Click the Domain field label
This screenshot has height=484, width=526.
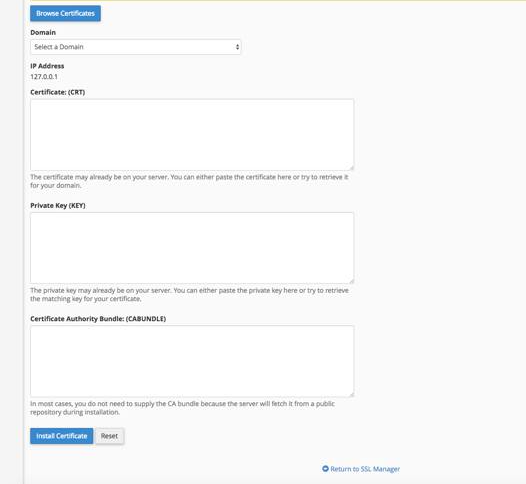[x=43, y=33]
